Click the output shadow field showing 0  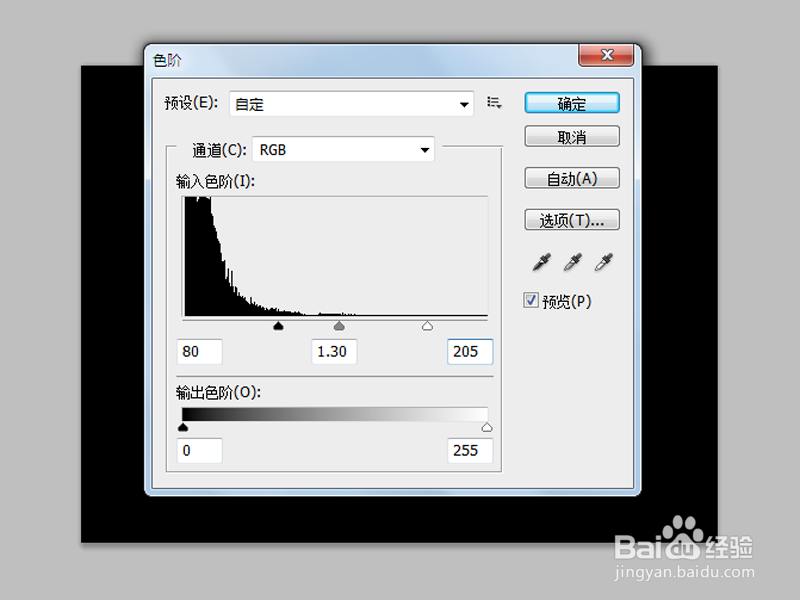[199, 451]
